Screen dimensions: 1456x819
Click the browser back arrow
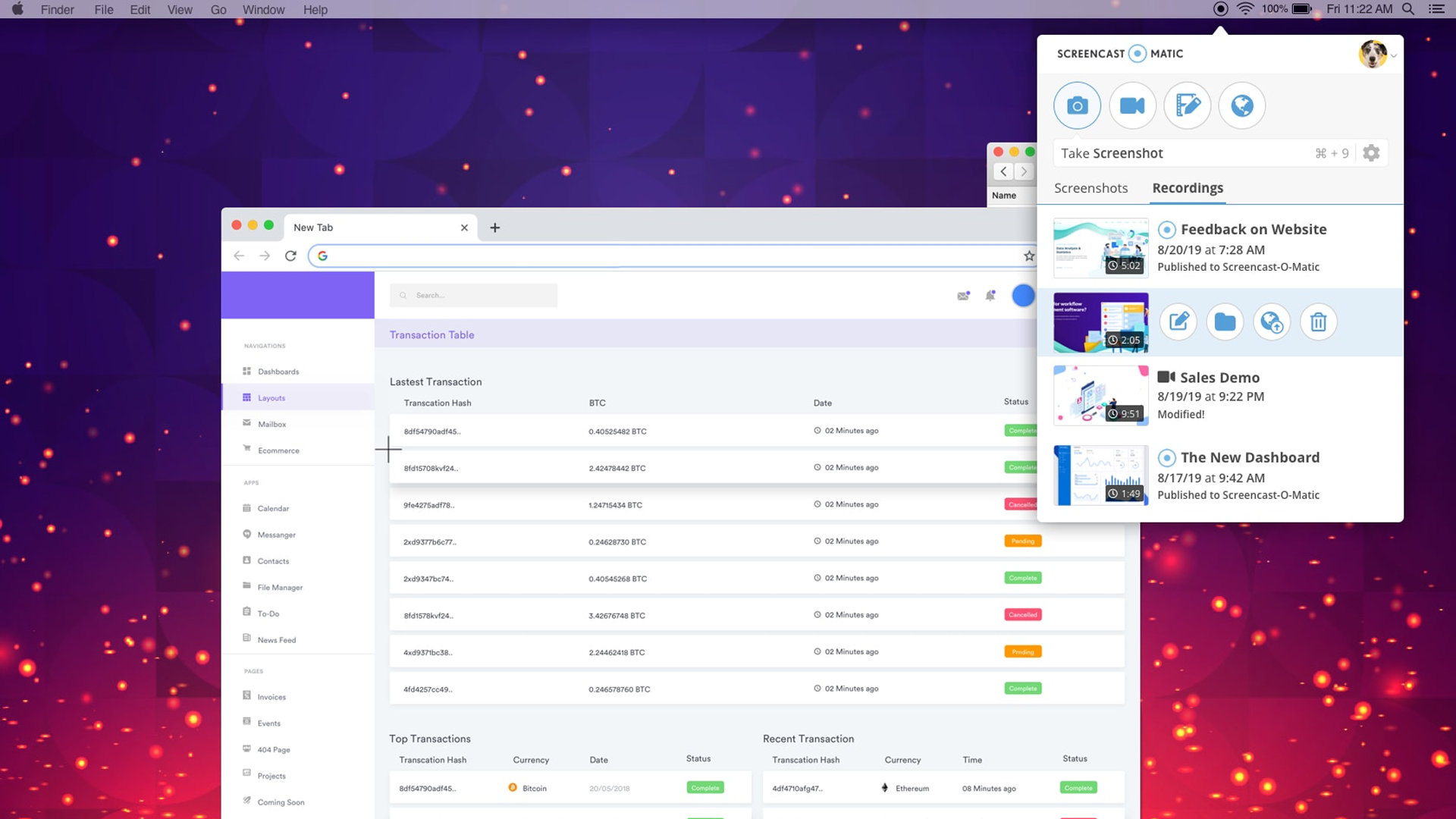coord(239,256)
